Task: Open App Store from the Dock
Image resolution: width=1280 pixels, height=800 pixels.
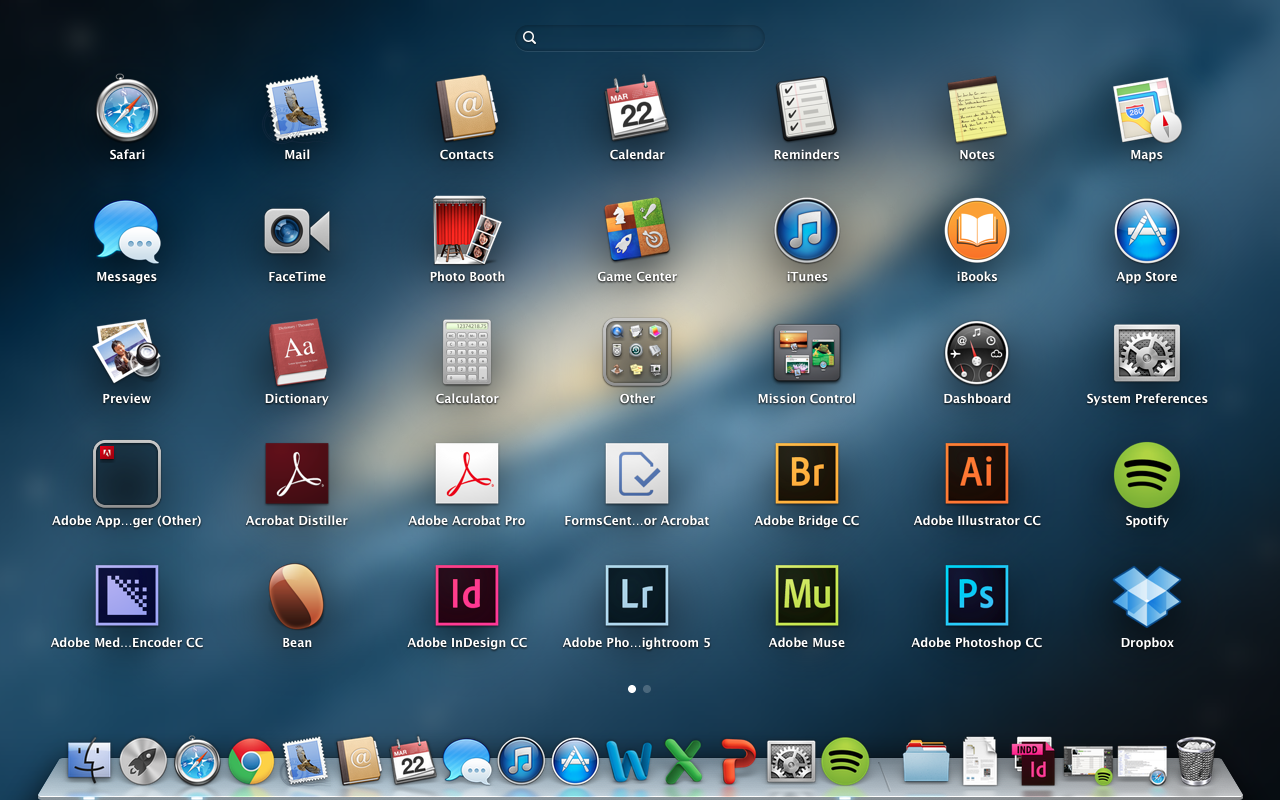Action: tap(575, 762)
